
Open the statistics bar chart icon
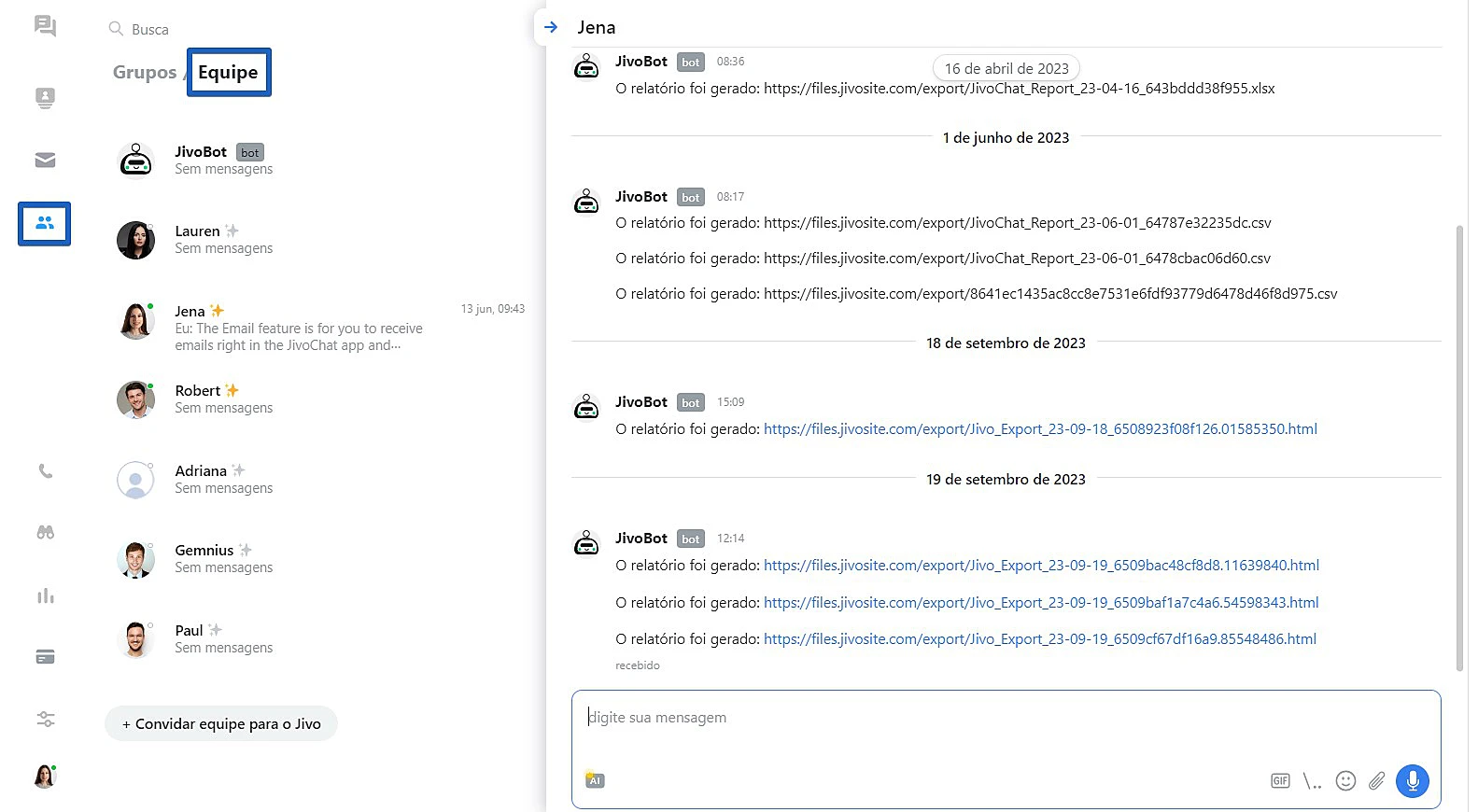click(45, 595)
